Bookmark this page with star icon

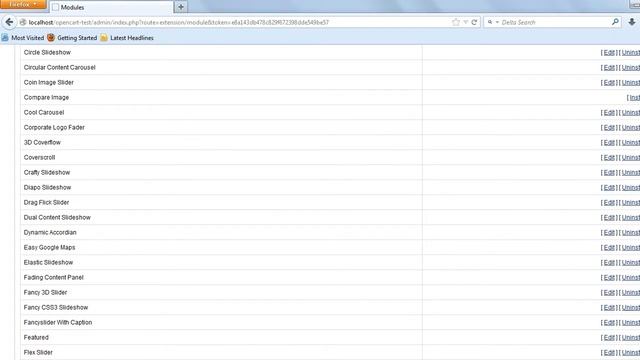[456, 22]
